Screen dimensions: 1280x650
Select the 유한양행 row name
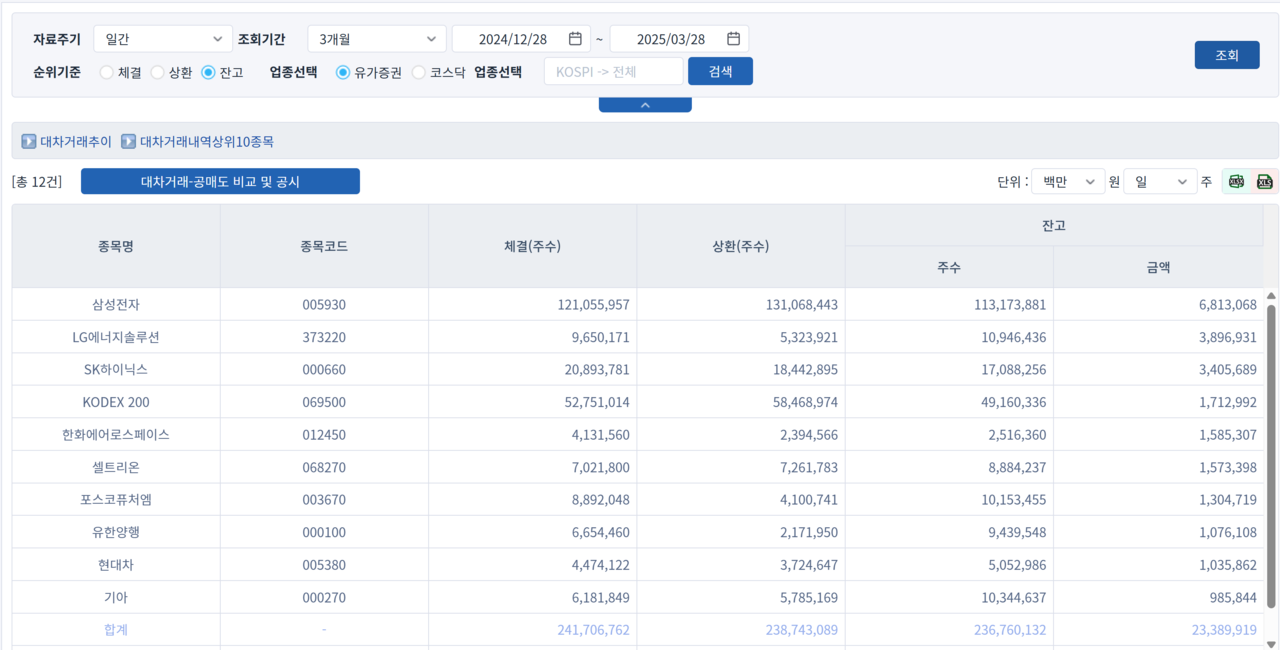click(x=116, y=532)
